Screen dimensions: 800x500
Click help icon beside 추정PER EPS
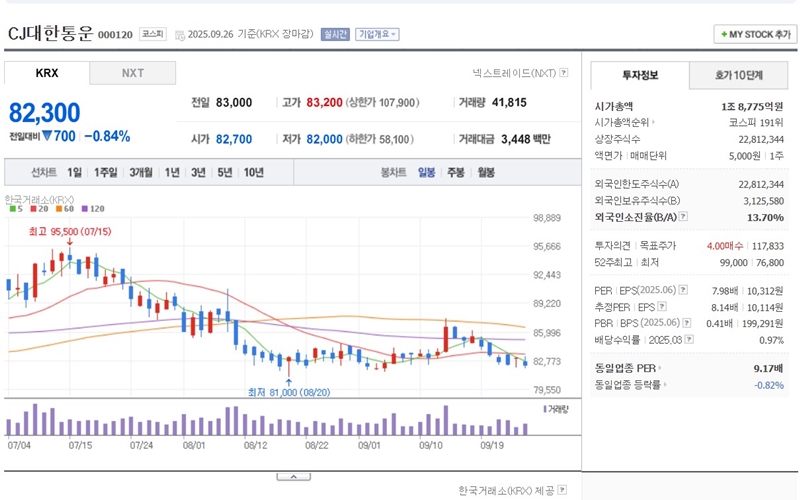coord(662,307)
